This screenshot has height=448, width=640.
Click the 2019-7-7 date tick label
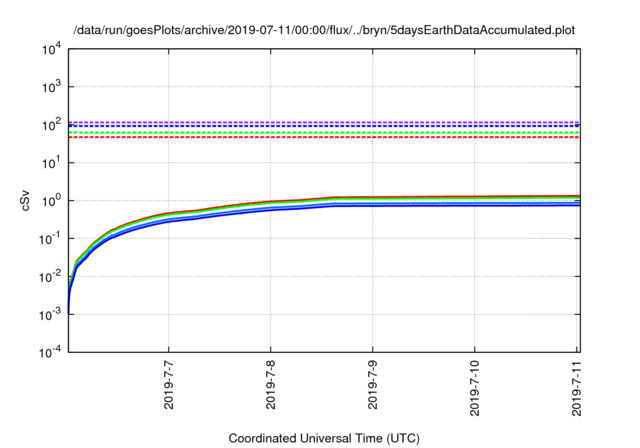168,385
